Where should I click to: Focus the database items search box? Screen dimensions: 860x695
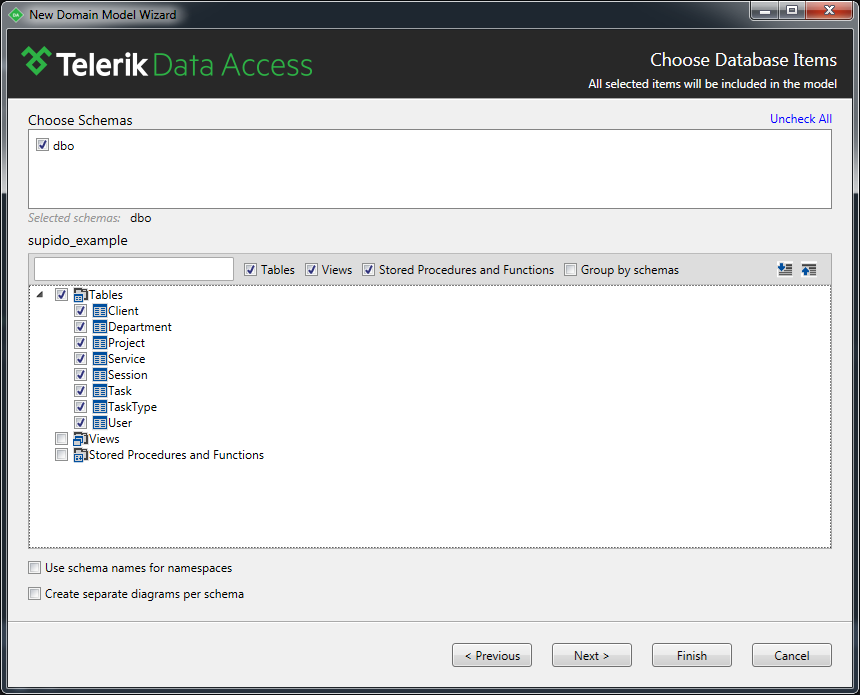(134, 269)
